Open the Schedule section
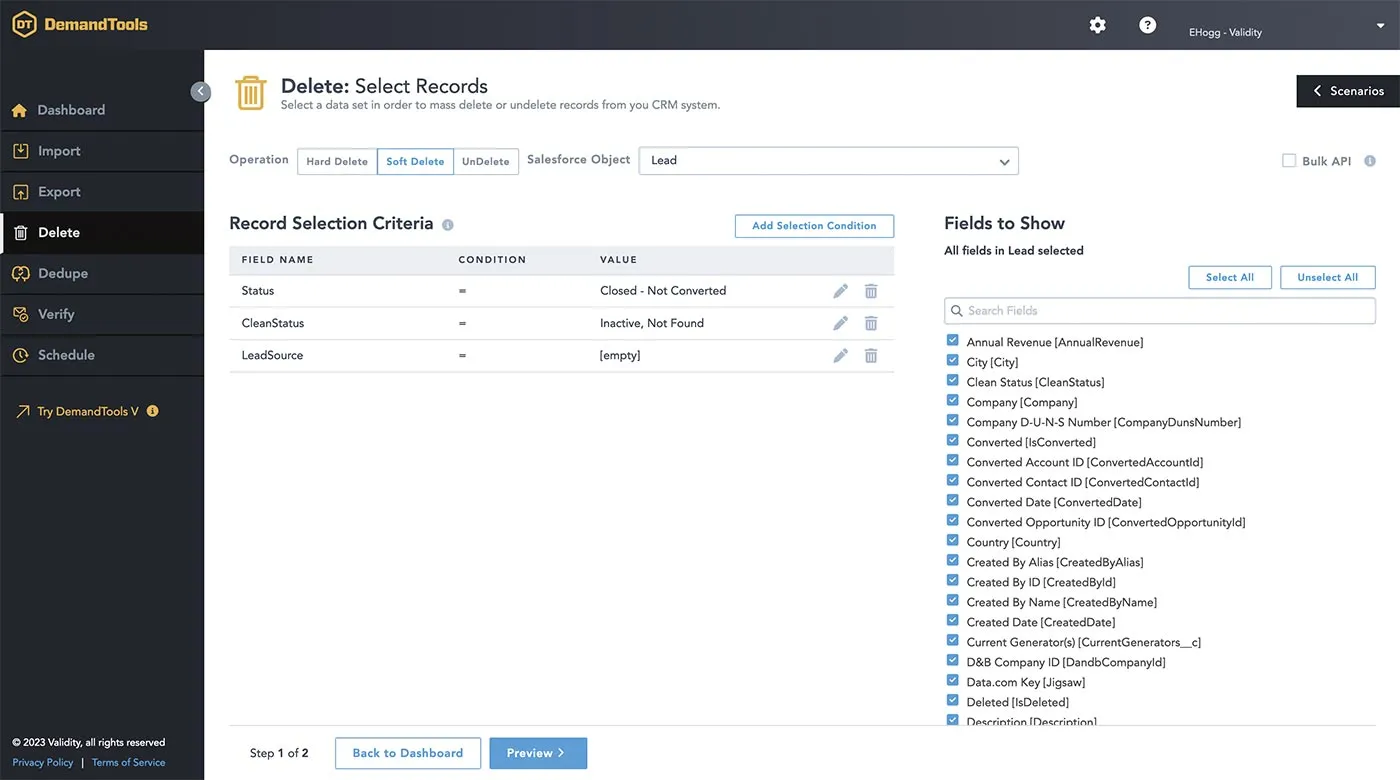The image size is (1400, 780). 102,355
